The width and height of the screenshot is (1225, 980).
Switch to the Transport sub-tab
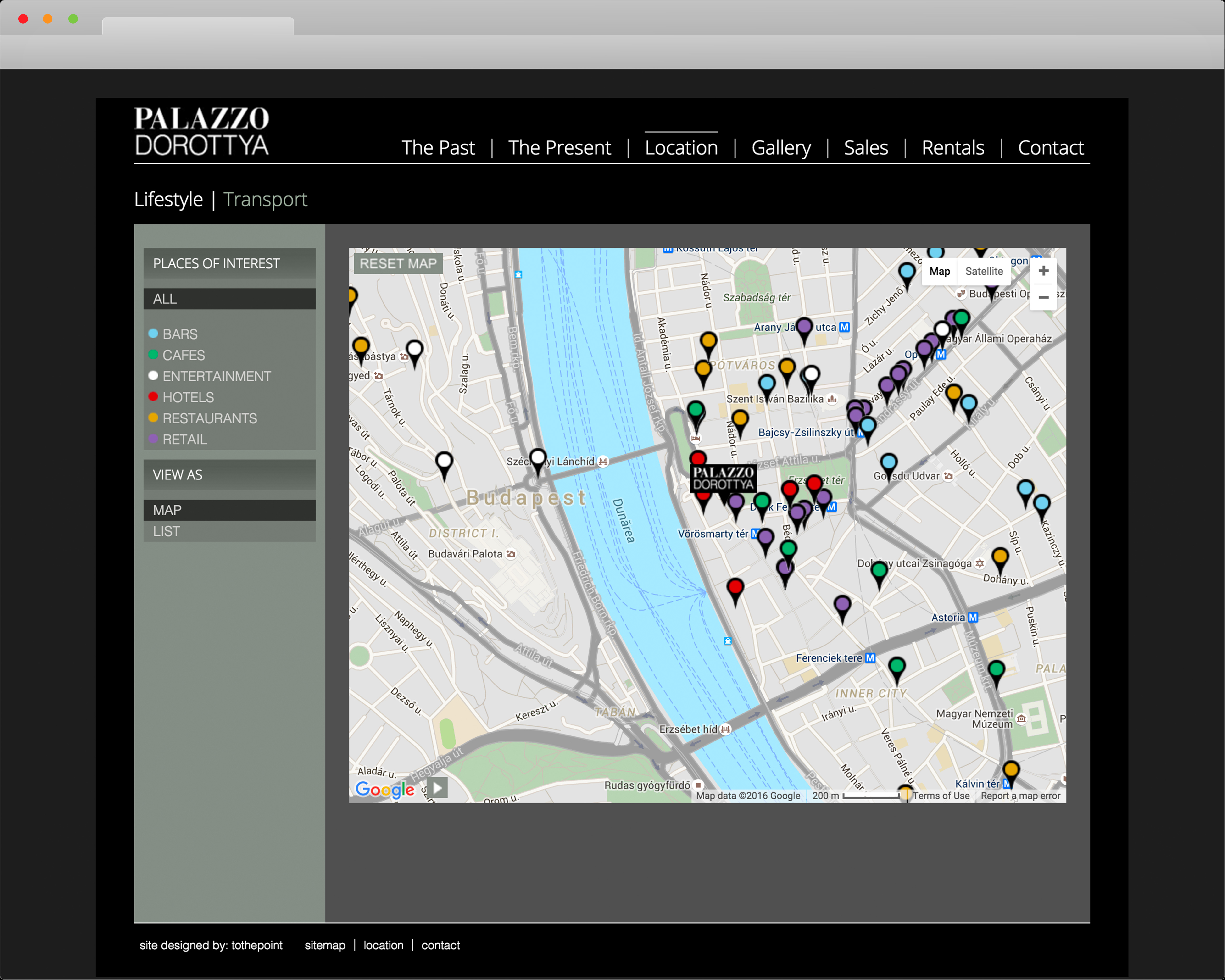(x=265, y=199)
